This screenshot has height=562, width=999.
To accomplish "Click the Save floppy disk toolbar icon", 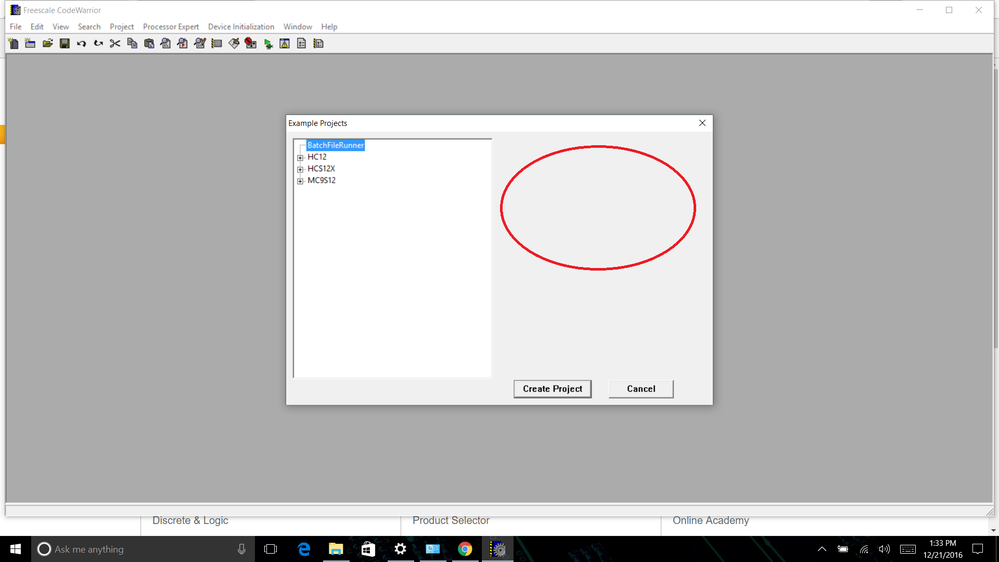I will click(x=64, y=43).
